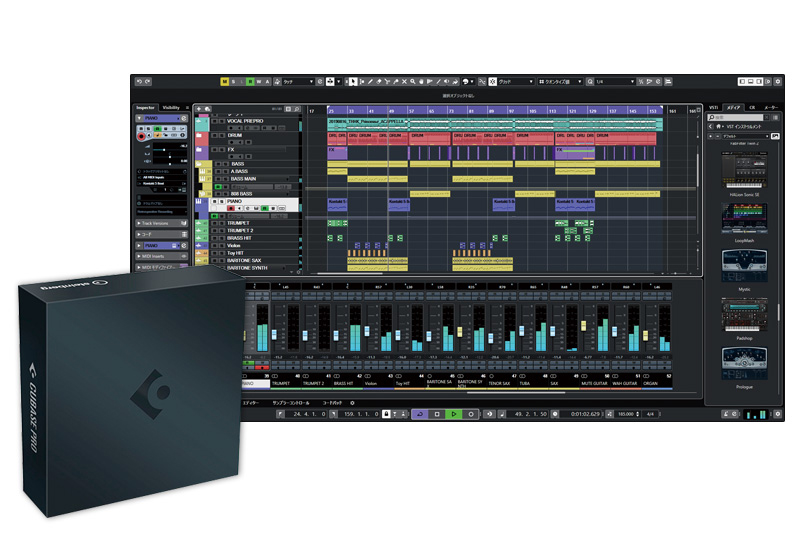Click the transport Stop button

437,414
